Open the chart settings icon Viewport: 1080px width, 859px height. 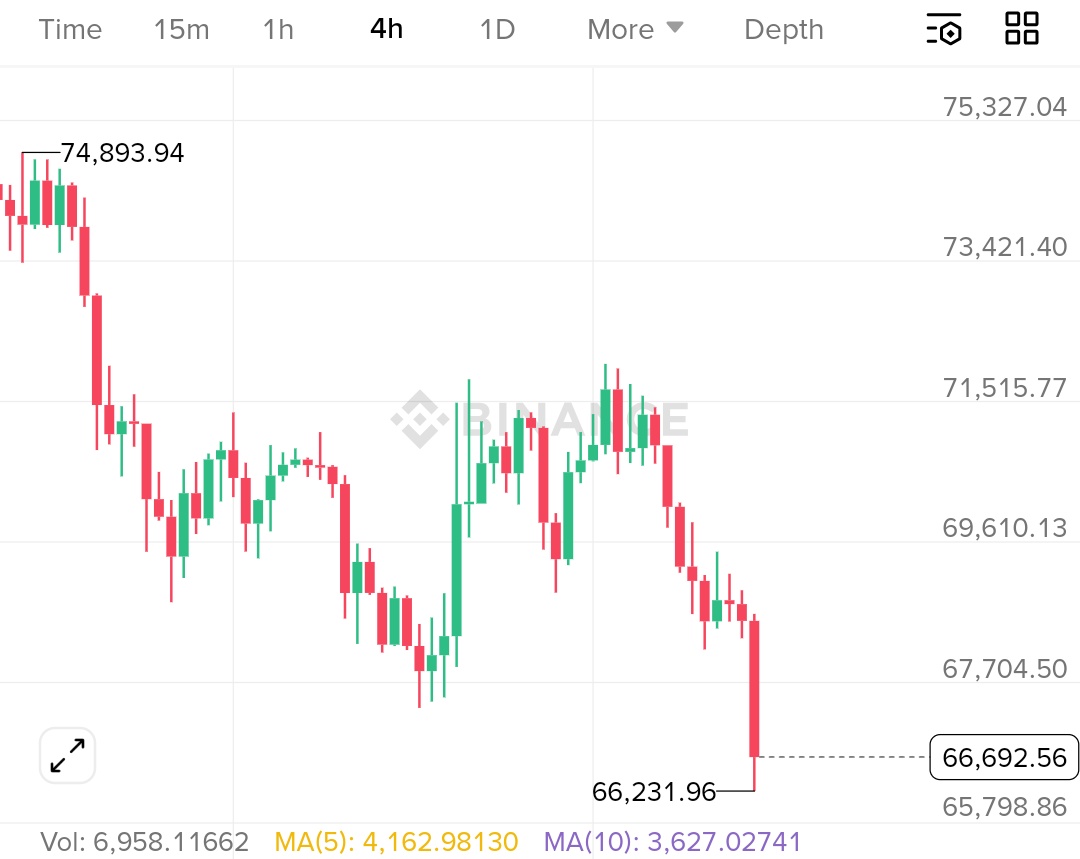pos(944,29)
